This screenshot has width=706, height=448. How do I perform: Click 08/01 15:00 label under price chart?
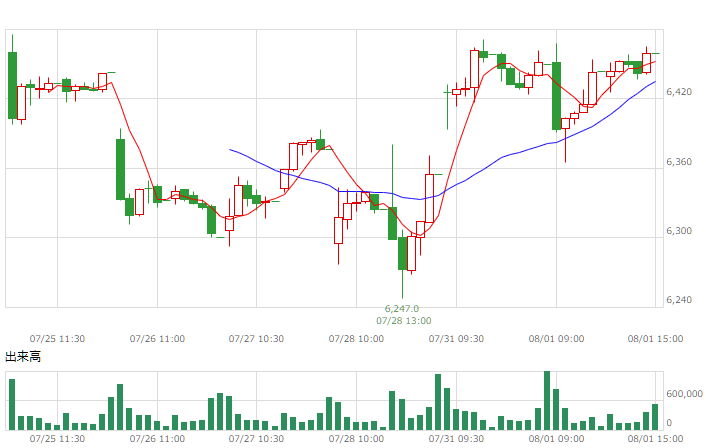point(655,339)
